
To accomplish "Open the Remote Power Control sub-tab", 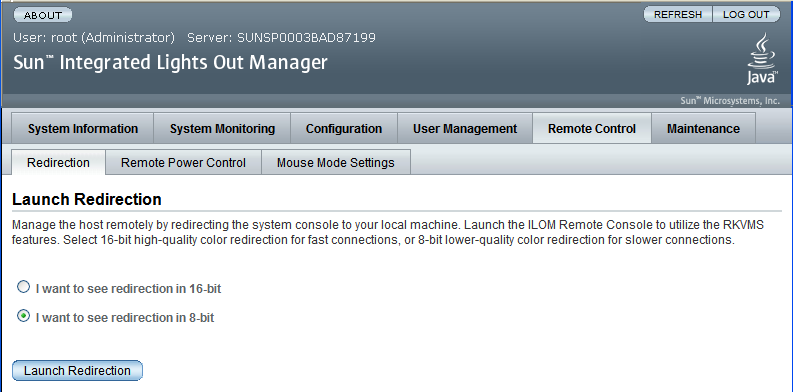I will tap(183, 163).
